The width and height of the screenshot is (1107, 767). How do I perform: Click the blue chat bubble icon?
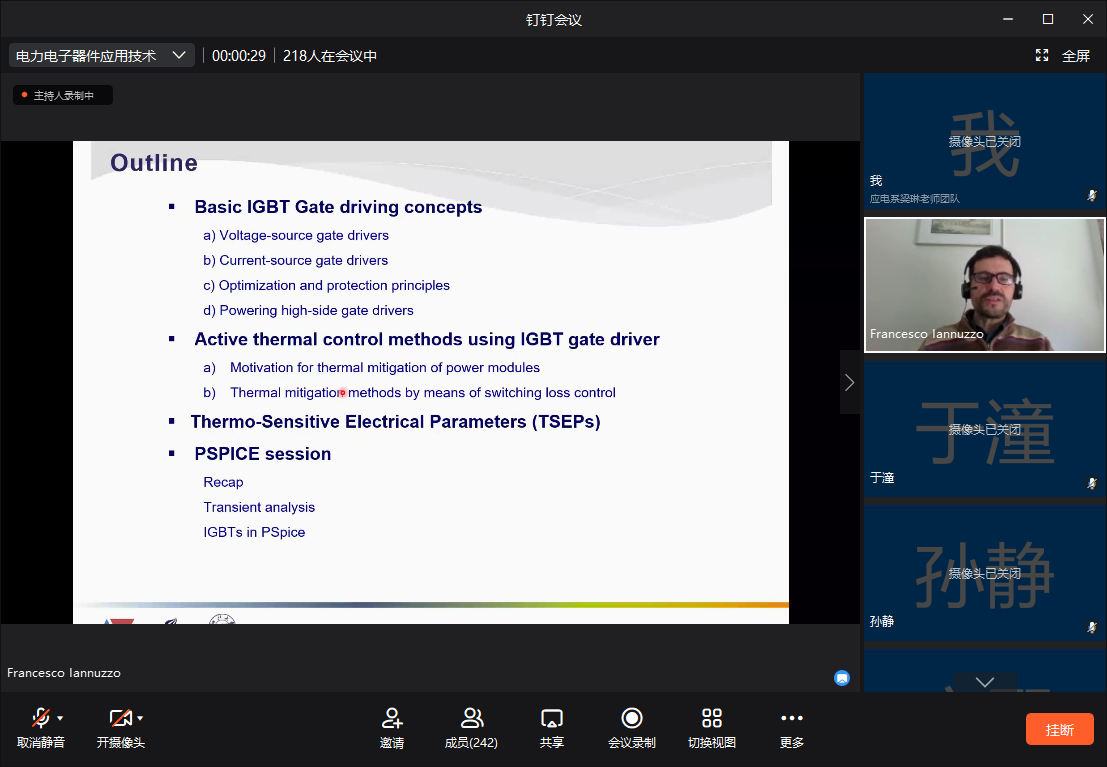842,678
